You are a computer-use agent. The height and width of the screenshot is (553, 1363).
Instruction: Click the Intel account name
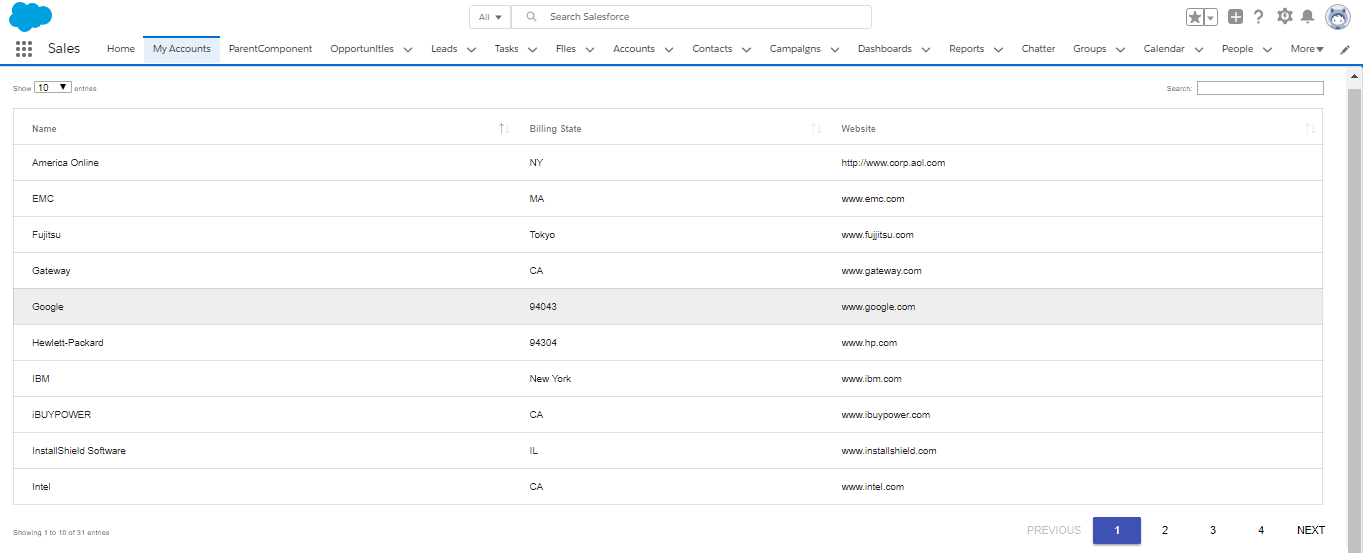coord(41,487)
